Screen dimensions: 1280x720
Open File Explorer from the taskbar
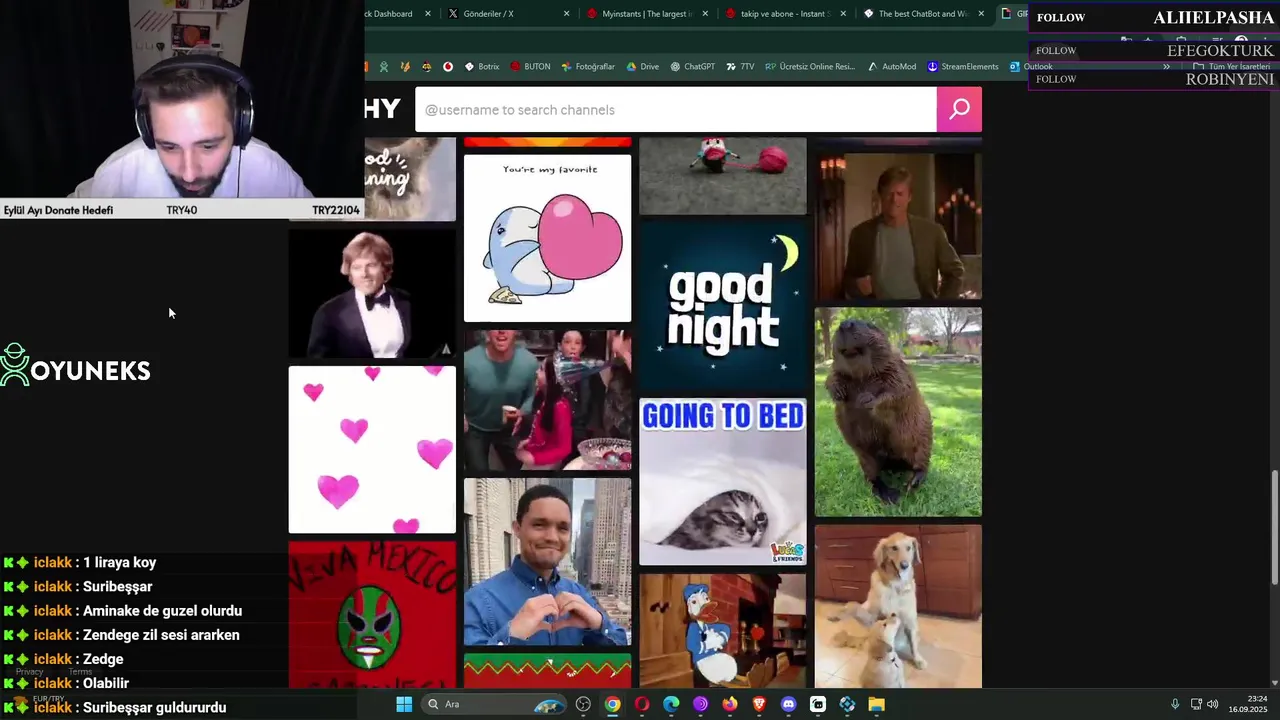tap(876, 704)
